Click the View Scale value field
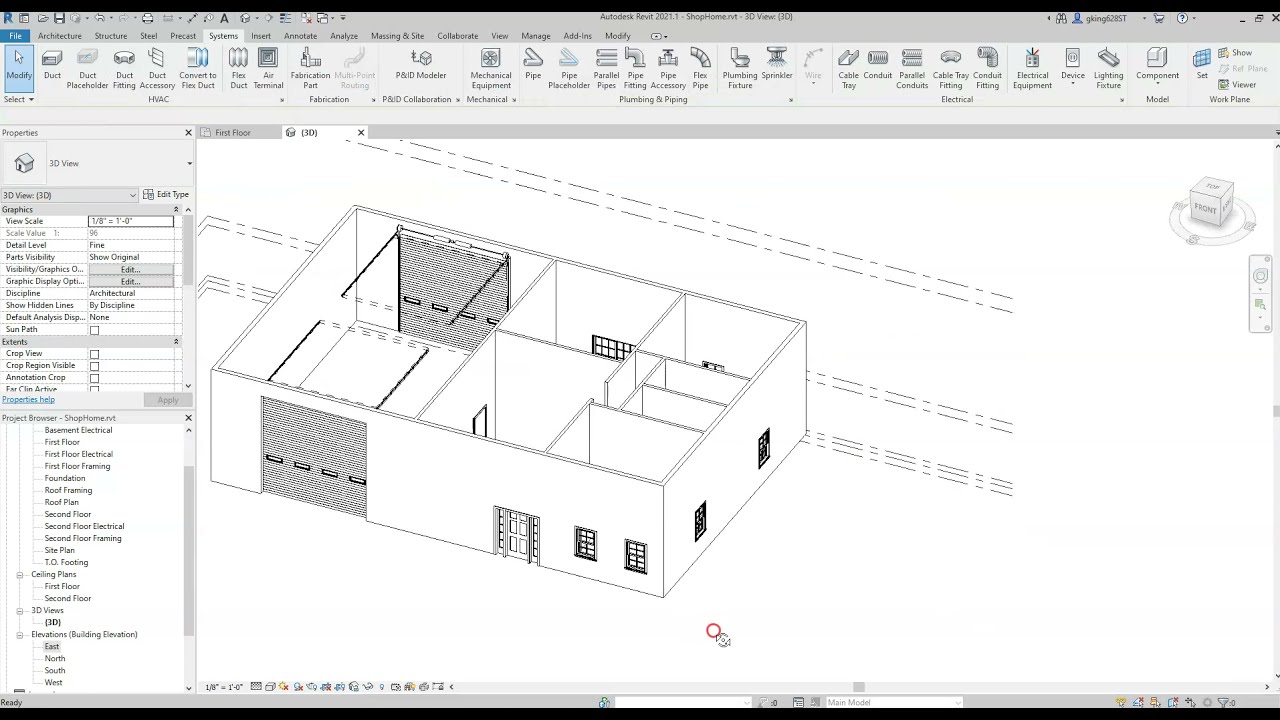The width and height of the screenshot is (1280, 720). 131,221
